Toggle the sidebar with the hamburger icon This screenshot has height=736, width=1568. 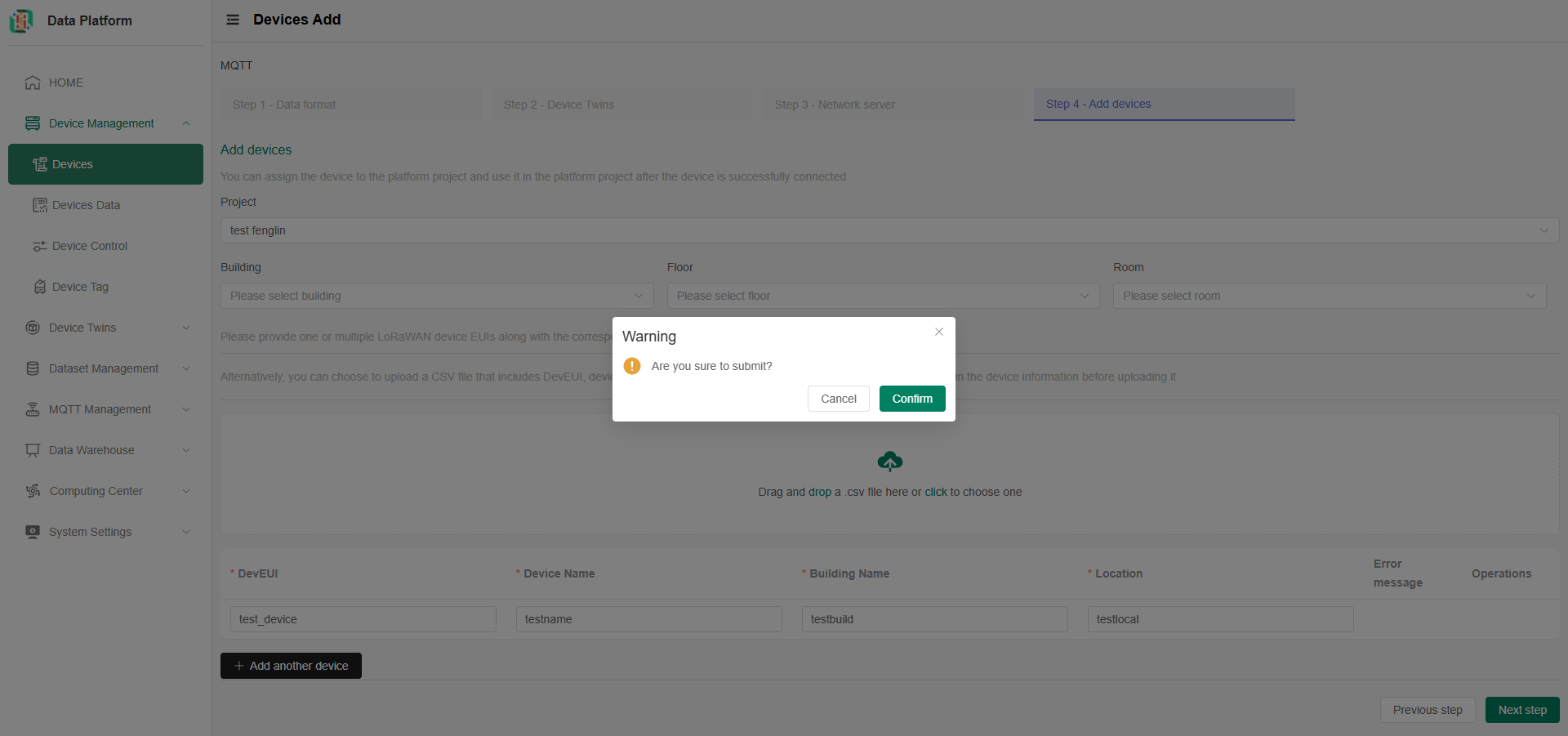point(232,20)
